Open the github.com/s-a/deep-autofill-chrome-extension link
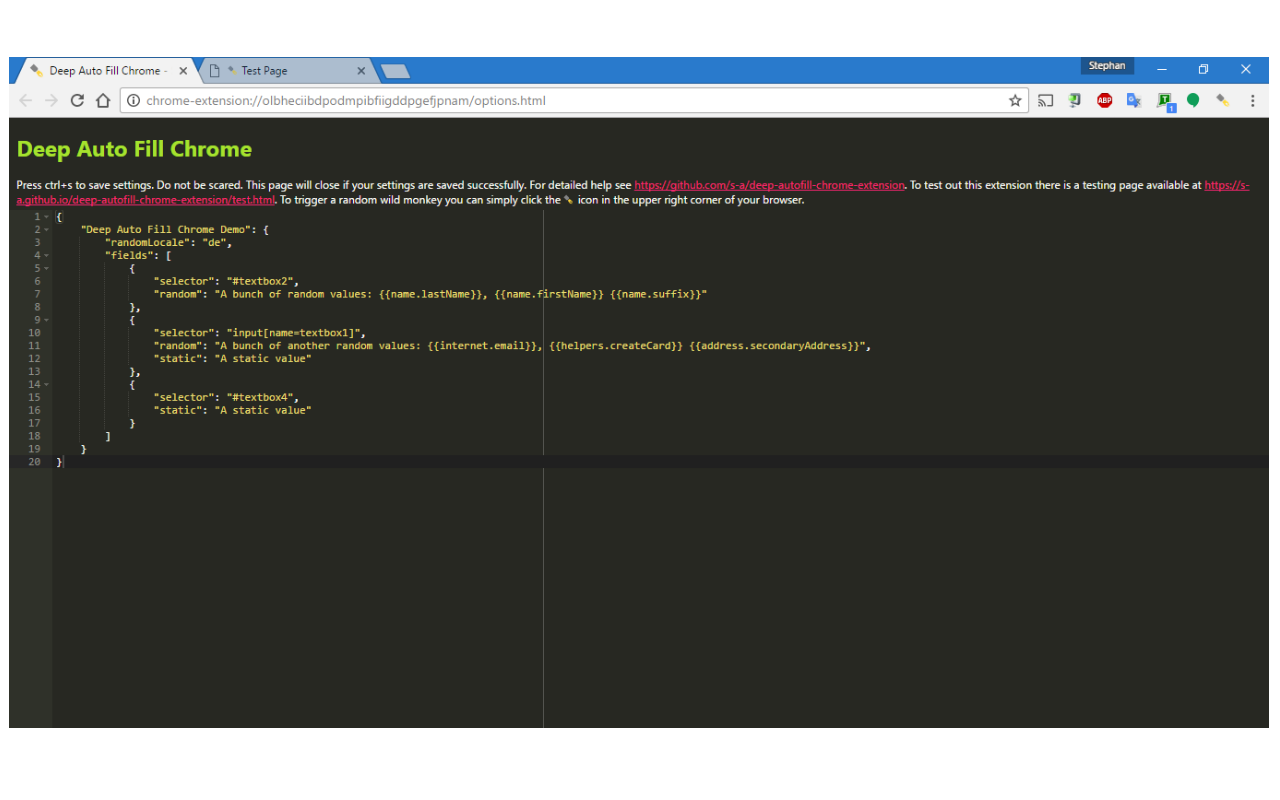1280x800 pixels. coord(769,185)
